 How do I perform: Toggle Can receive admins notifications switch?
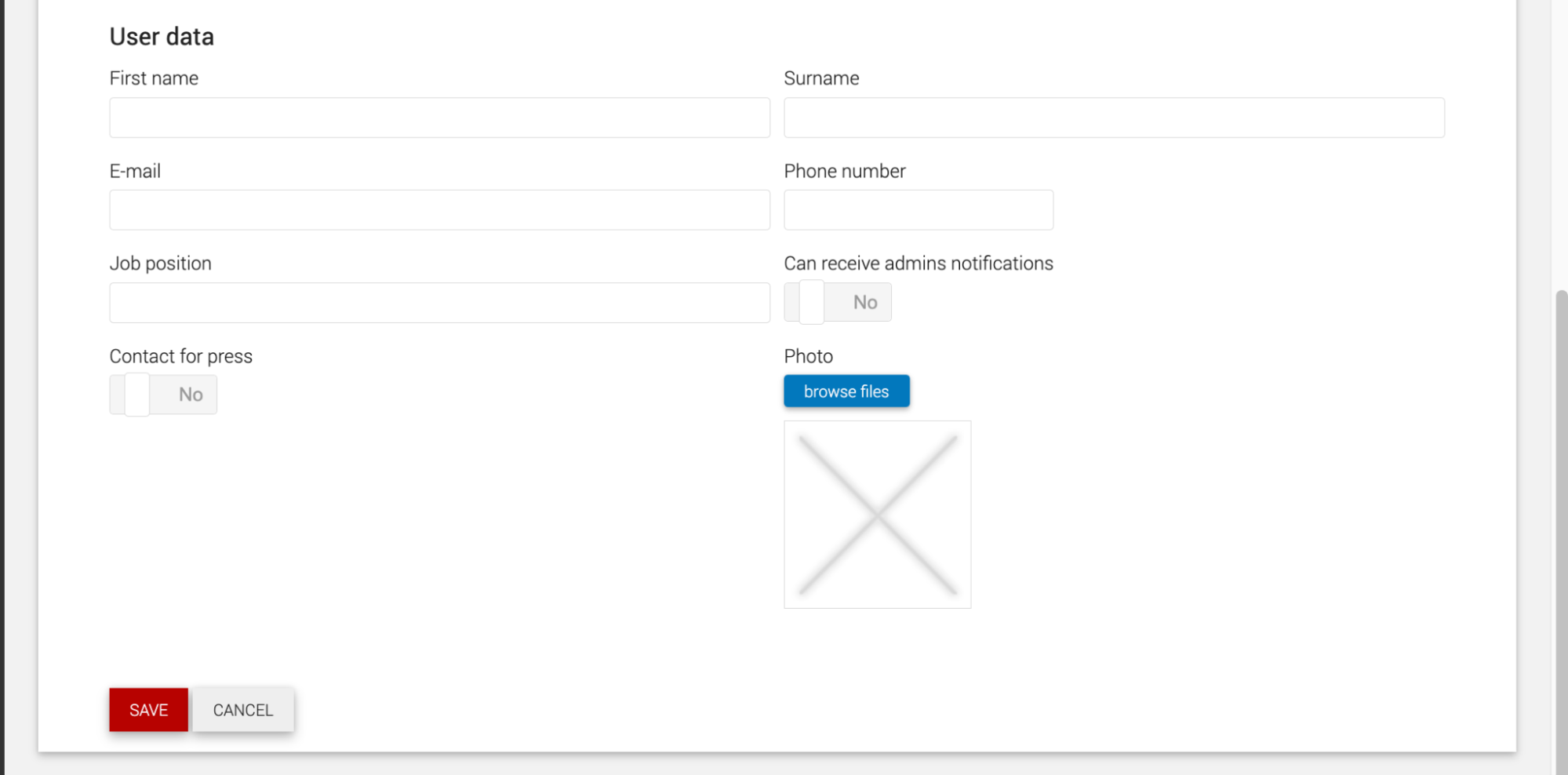click(838, 302)
